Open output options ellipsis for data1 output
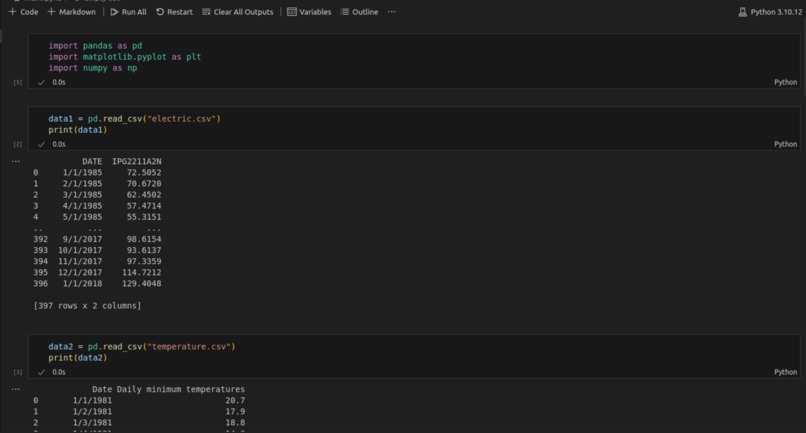Image resolution: width=806 pixels, height=433 pixels. (x=16, y=161)
